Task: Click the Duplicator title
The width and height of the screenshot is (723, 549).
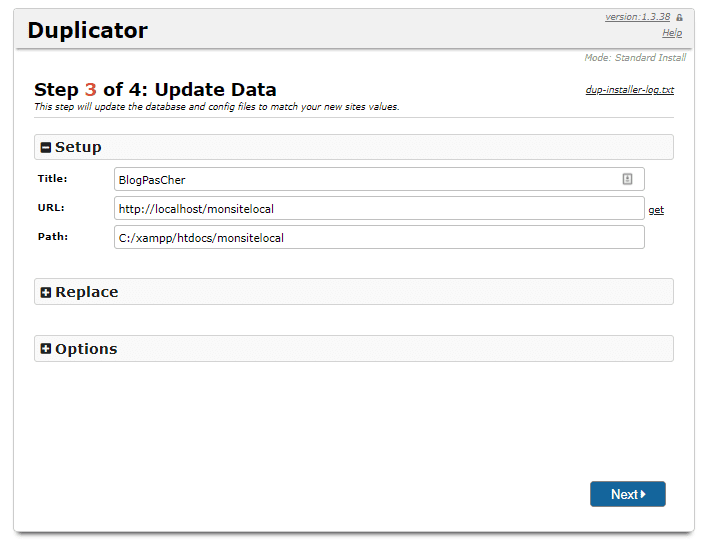Action: [88, 30]
